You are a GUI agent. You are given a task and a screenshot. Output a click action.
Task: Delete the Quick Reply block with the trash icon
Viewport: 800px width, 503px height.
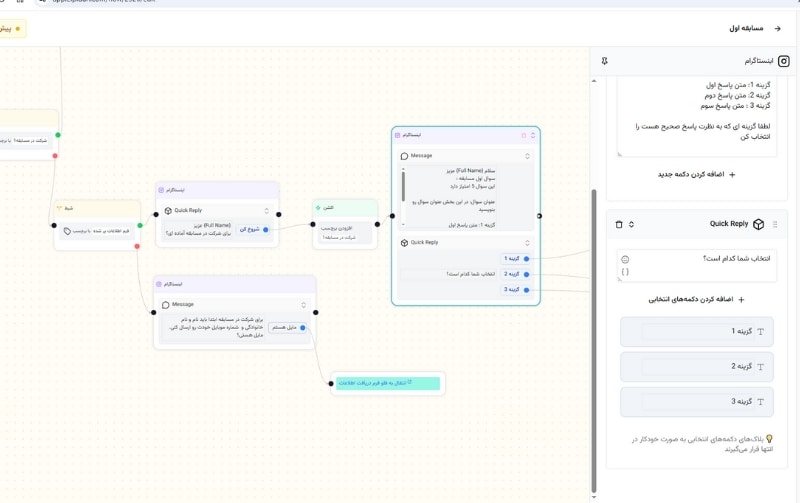click(618, 224)
